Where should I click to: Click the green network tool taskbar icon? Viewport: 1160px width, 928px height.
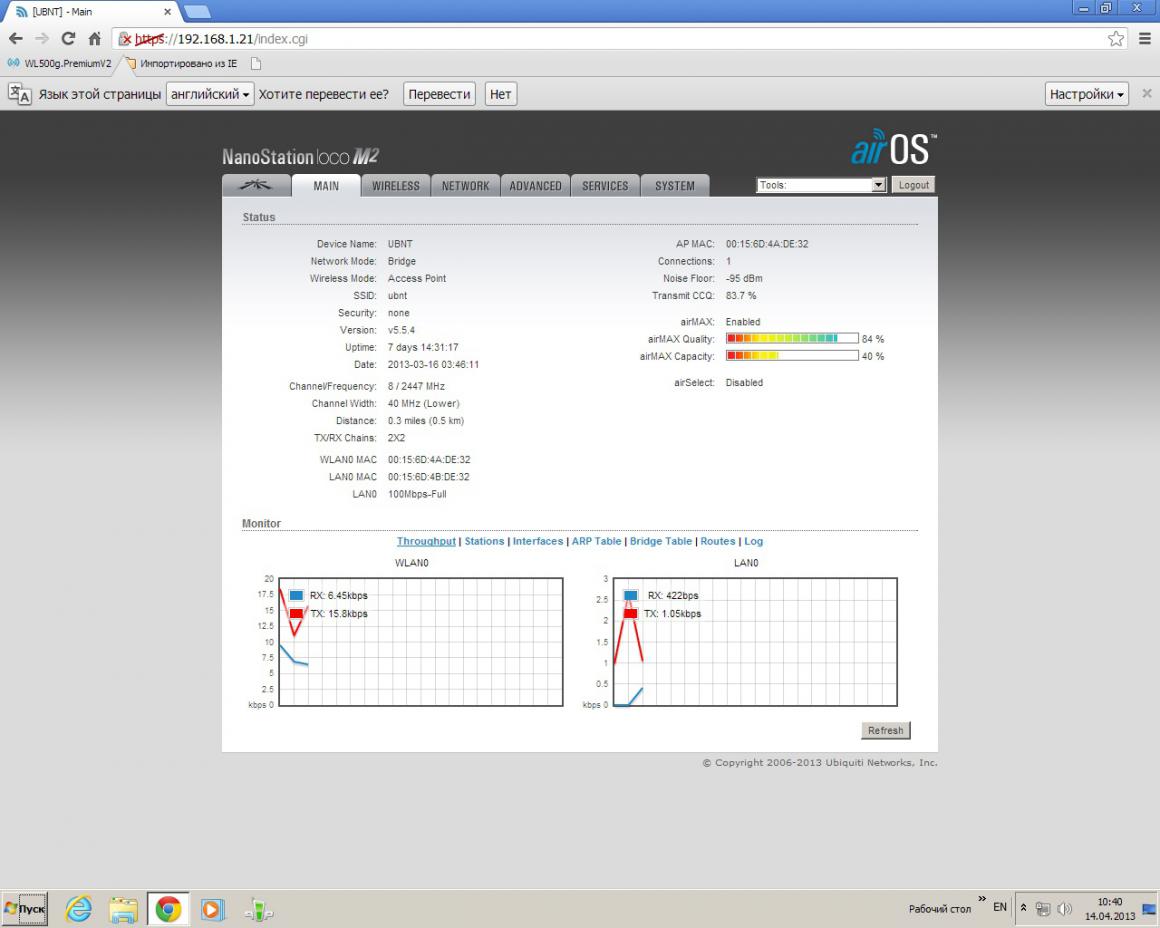(x=258, y=909)
